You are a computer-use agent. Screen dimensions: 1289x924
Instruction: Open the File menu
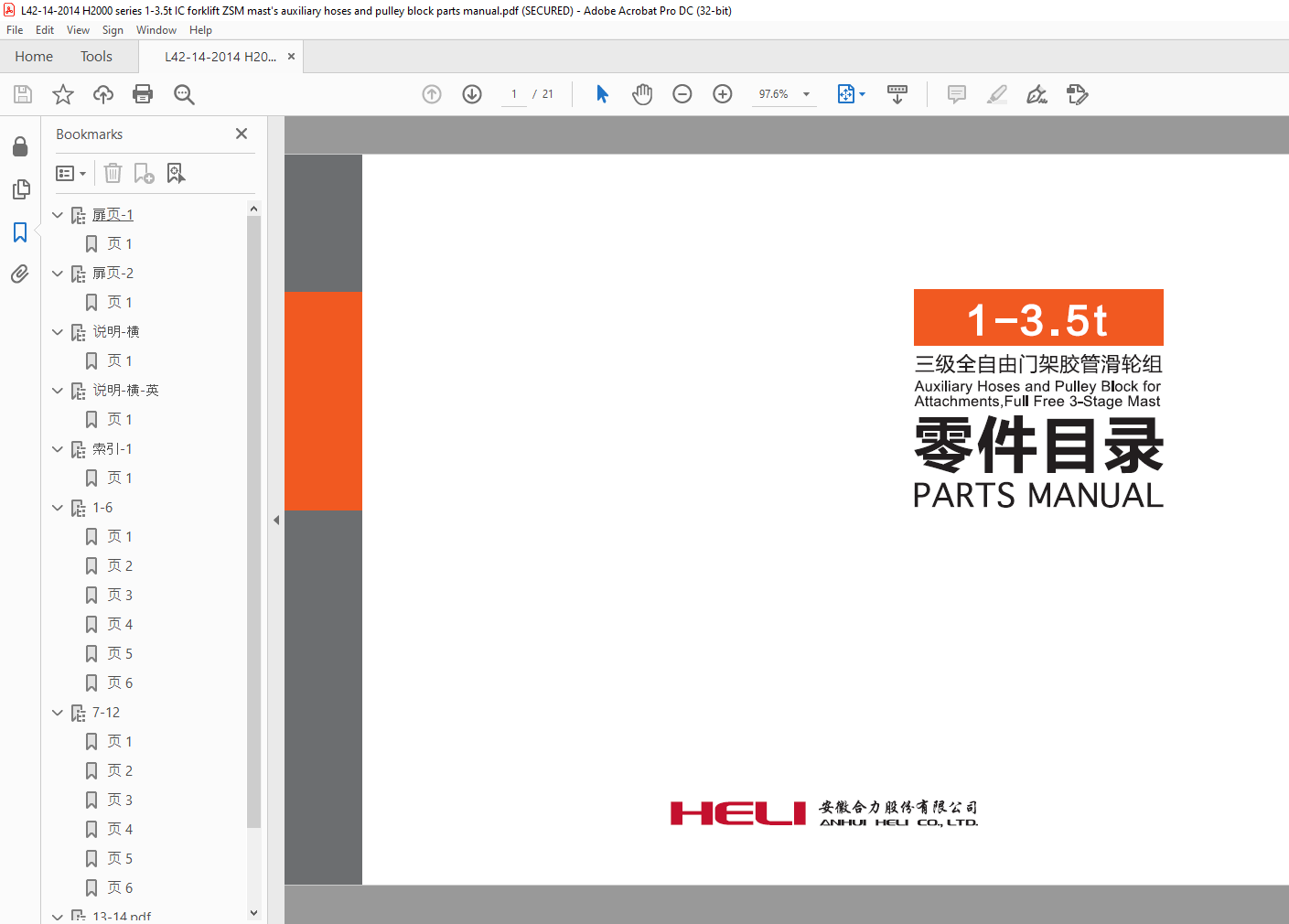pyautogui.click(x=15, y=30)
